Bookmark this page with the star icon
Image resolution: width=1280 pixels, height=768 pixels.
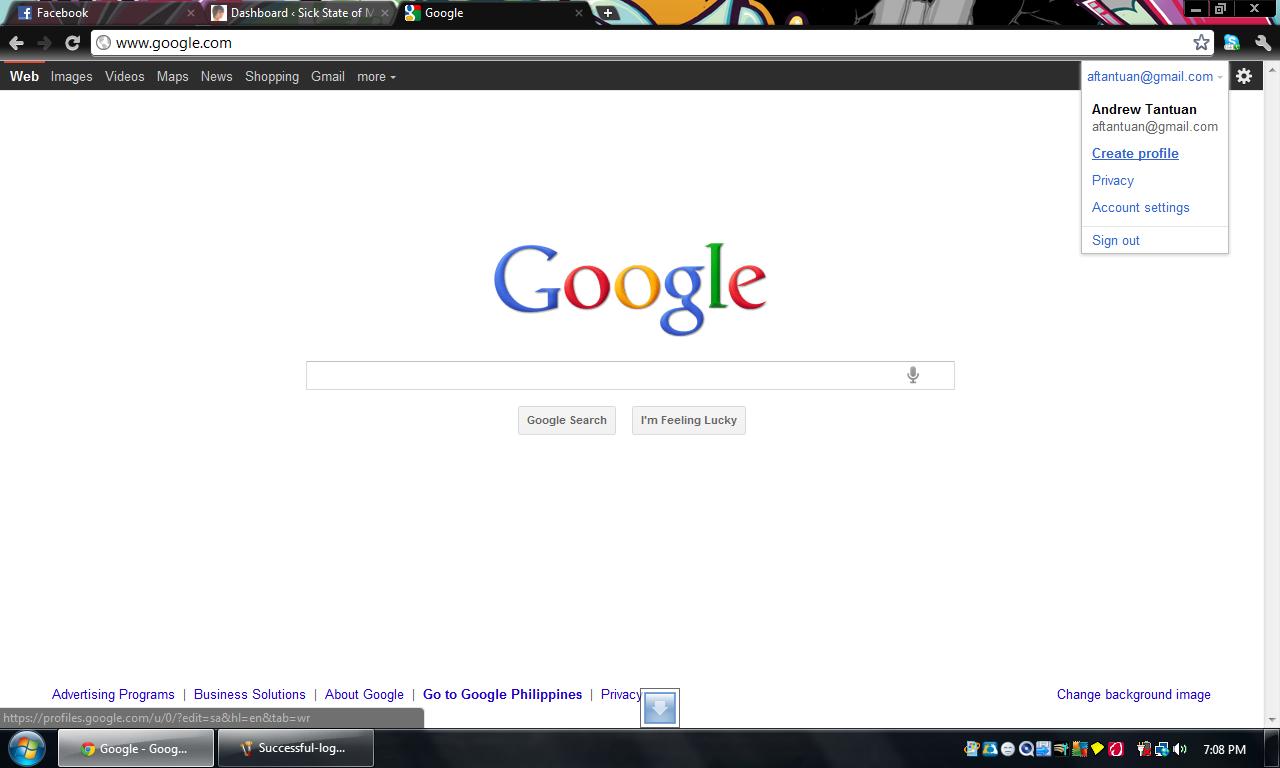1201,42
